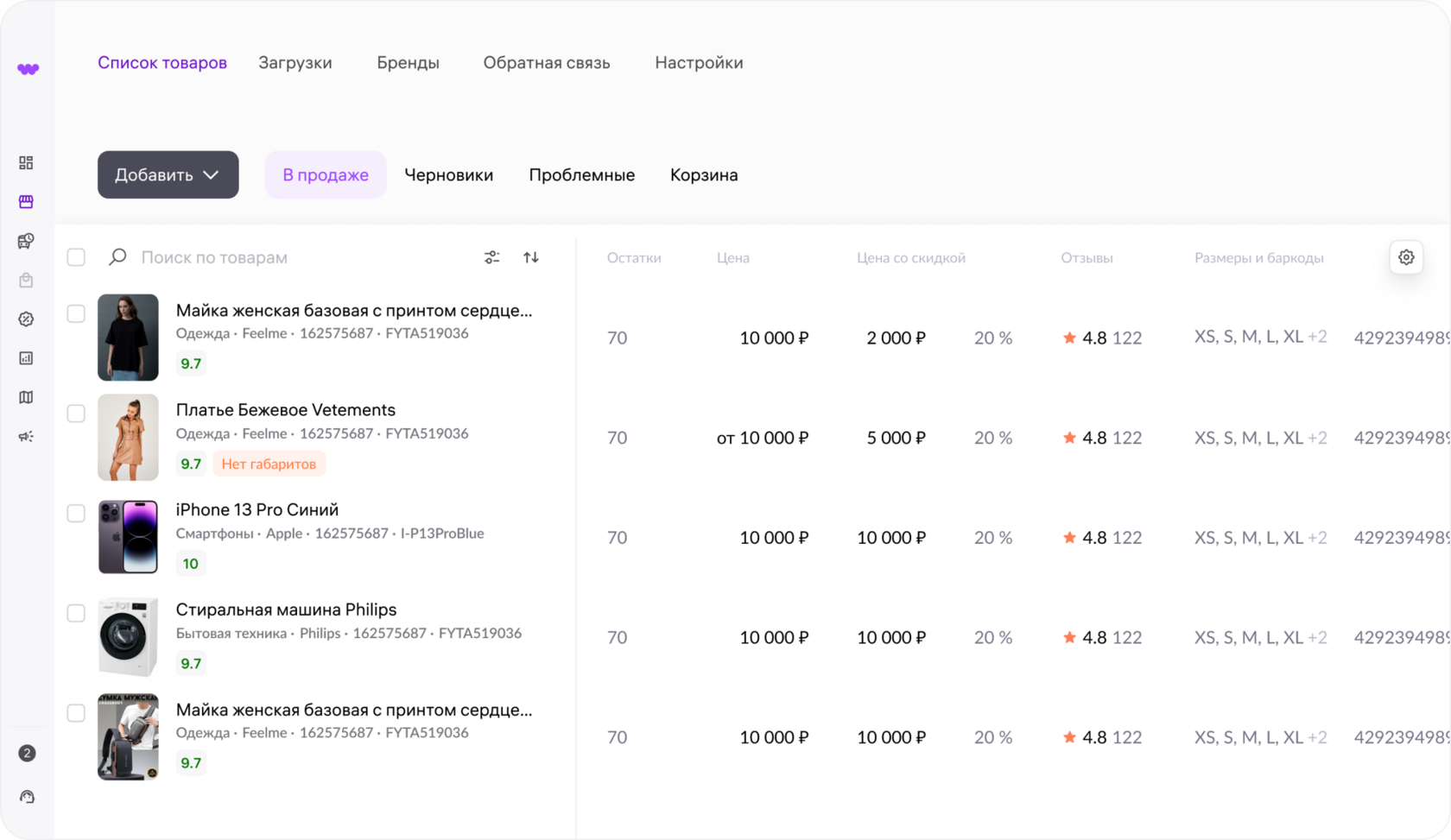
Task: Open the Проблемные tab
Action: (581, 175)
